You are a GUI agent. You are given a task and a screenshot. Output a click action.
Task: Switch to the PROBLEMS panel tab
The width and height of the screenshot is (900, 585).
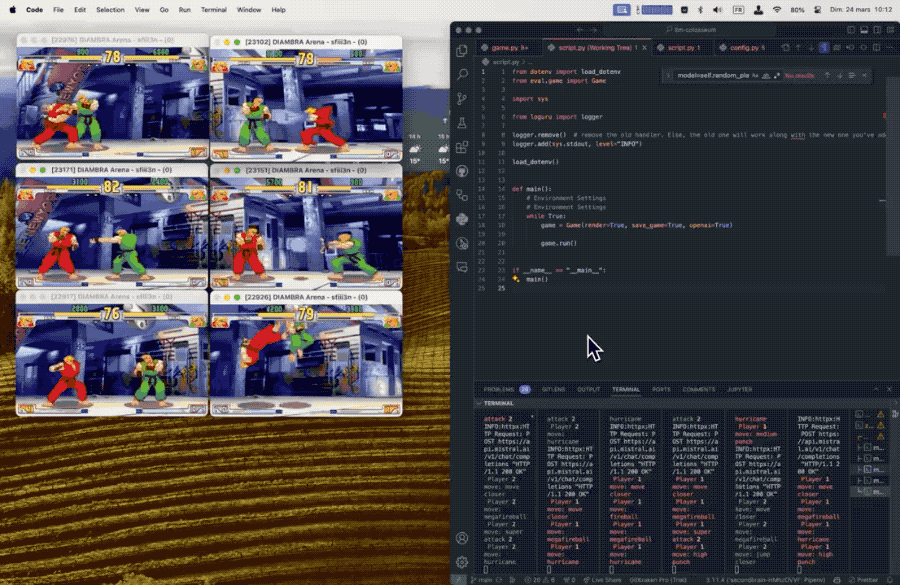[x=498, y=389]
